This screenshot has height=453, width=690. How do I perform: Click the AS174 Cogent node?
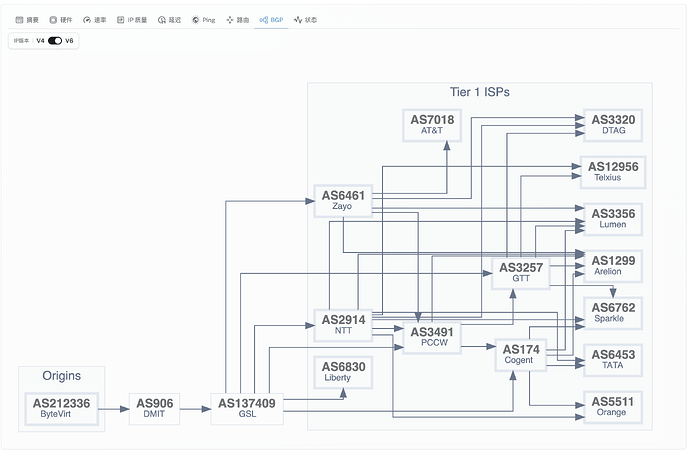pyautogui.click(x=521, y=355)
